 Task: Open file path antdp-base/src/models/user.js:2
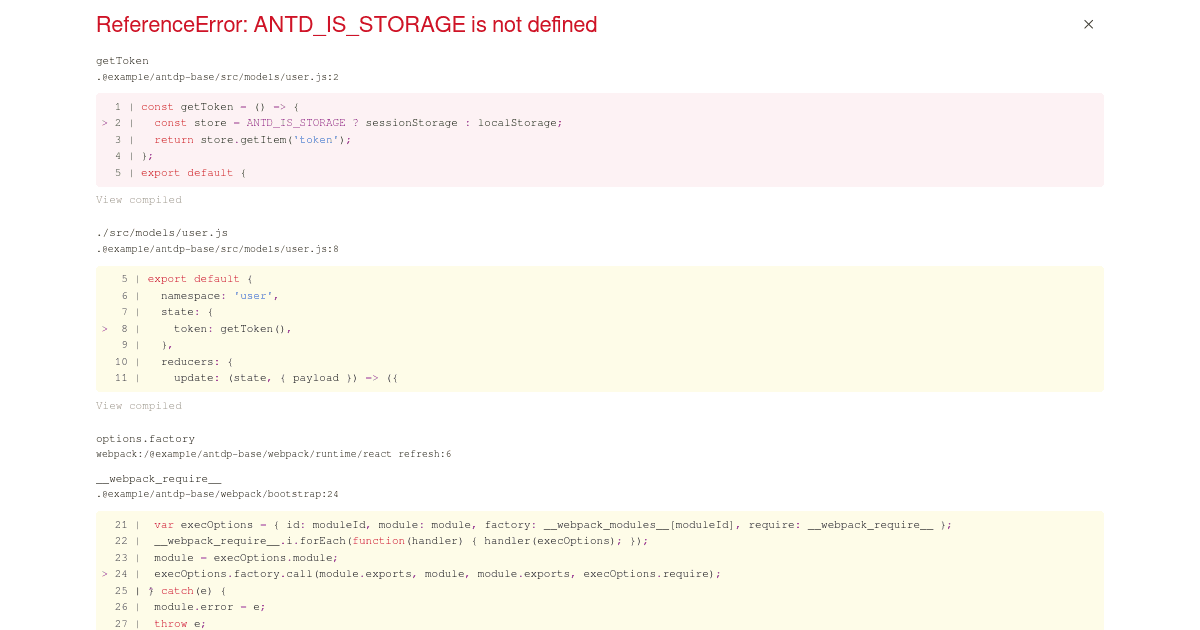point(217,76)
